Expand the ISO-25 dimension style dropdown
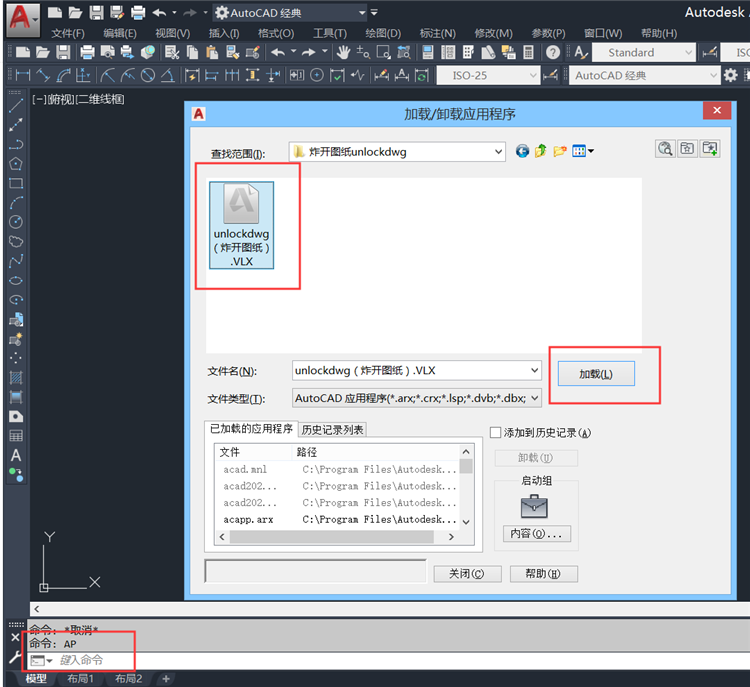Viewport: 750px width, 687px height. click(x=533, y=75)
